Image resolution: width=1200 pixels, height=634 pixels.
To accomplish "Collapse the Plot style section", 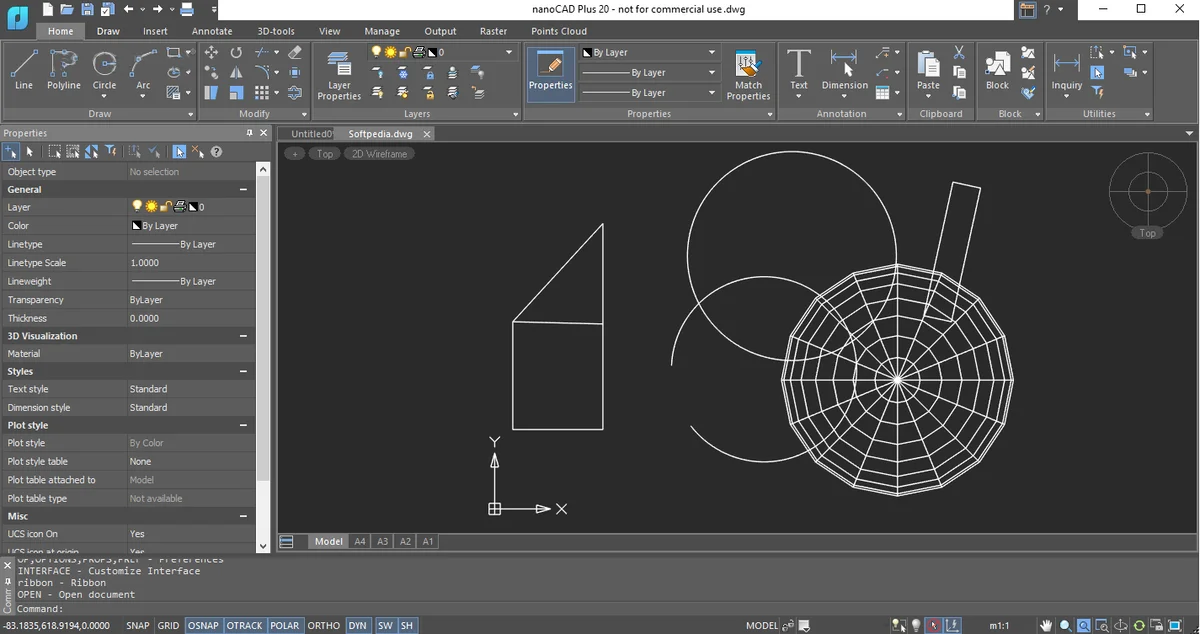I will 243,425.
